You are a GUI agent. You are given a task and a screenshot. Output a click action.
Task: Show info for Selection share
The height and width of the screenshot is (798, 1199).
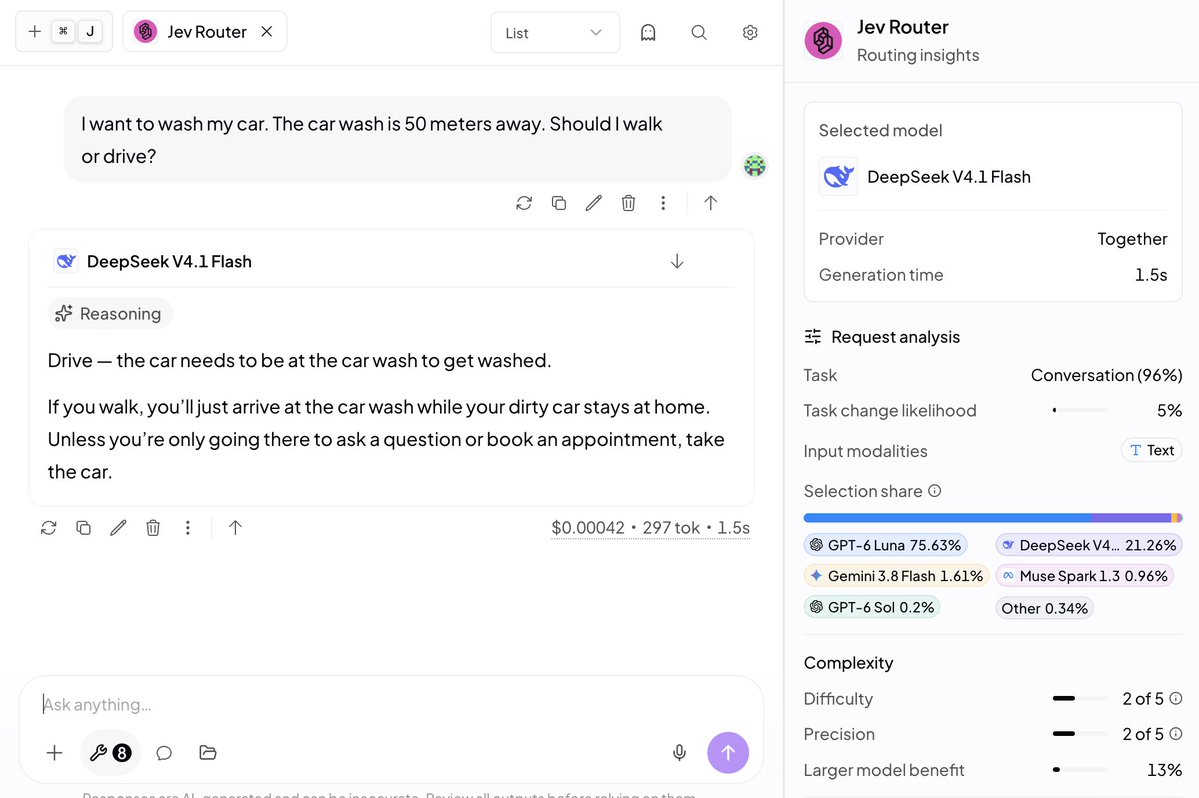[x=934, y=491]
